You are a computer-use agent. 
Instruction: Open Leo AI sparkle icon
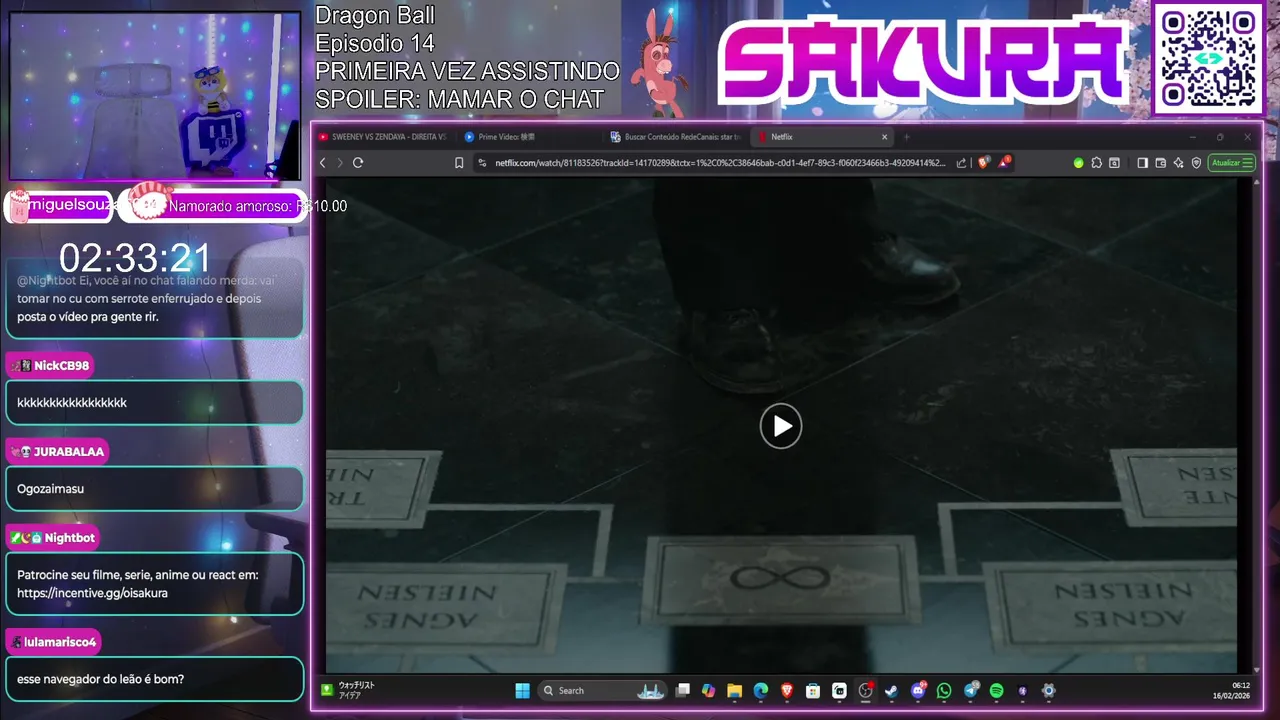click(1178, 163)
